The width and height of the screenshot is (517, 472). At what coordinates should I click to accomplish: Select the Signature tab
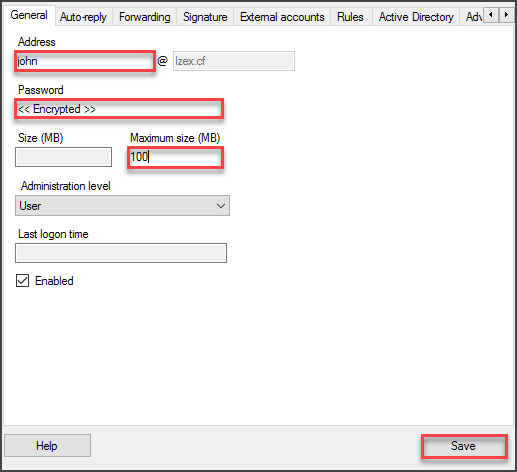tap(205, 17)
